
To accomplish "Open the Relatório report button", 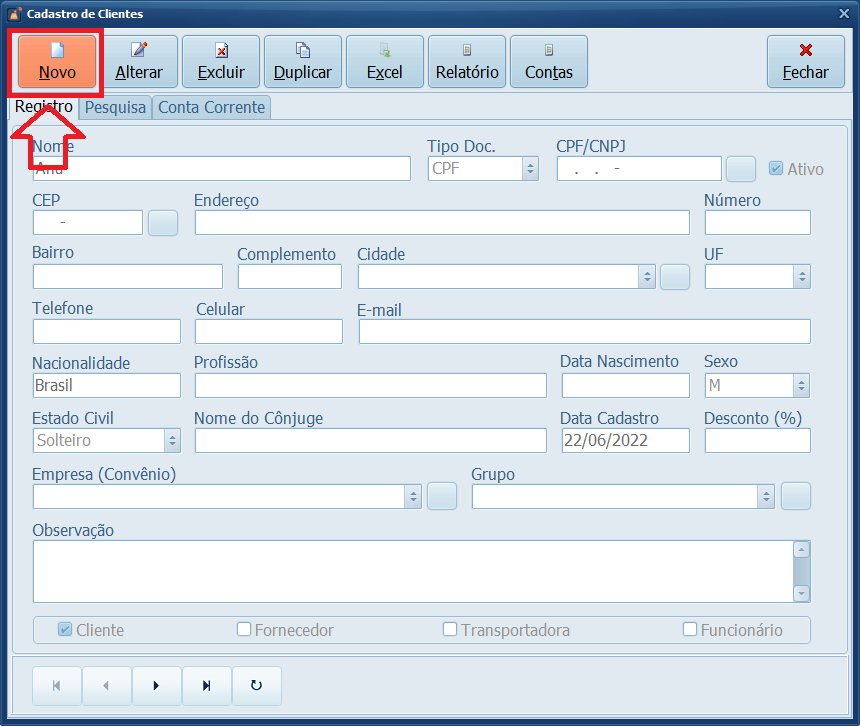I will click(467, 61).
